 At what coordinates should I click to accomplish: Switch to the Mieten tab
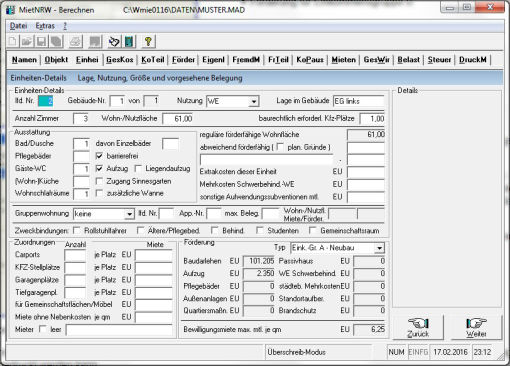coord(343,60)
